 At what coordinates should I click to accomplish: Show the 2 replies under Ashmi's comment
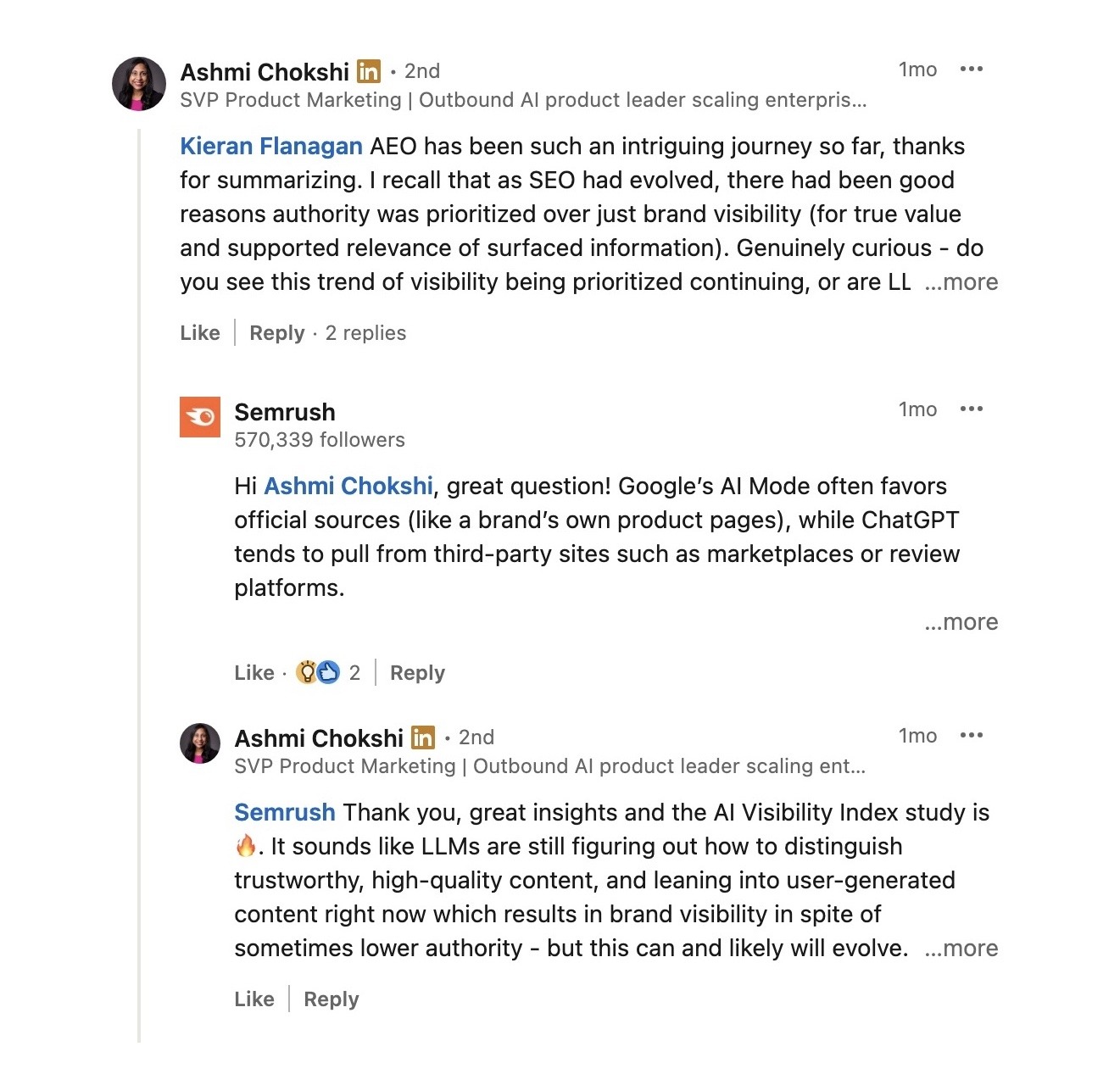366,333
